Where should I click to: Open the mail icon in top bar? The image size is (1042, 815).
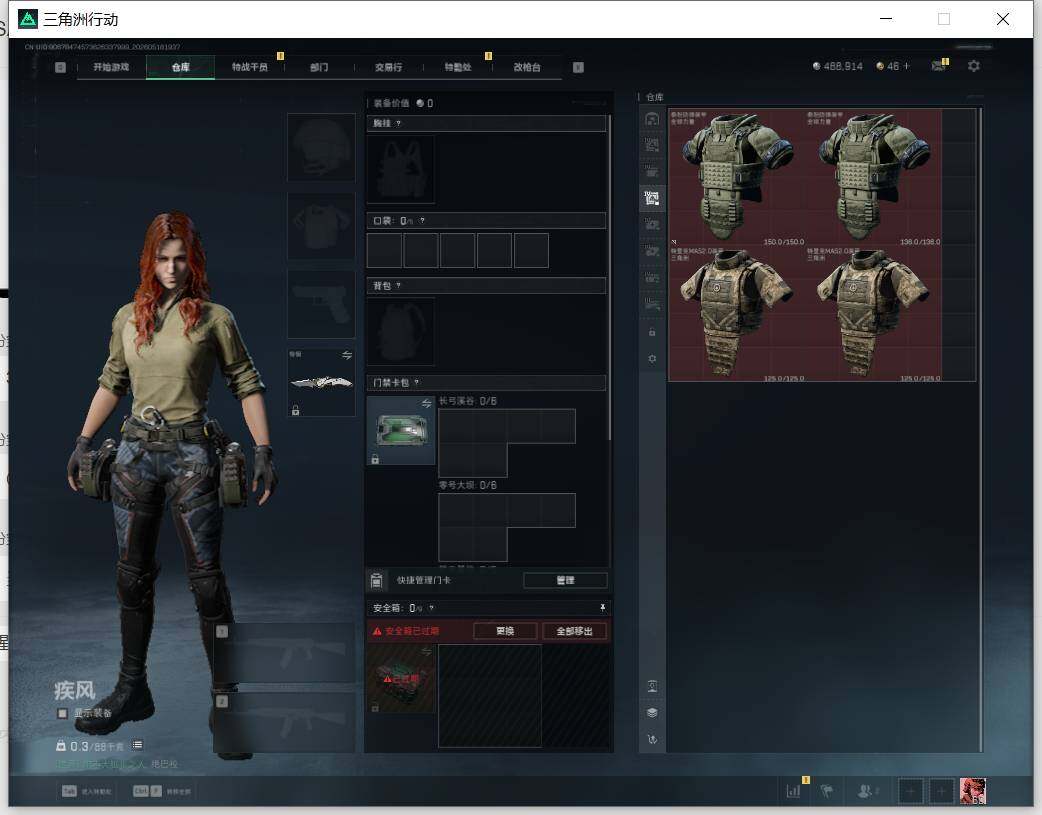pos(938,66)
